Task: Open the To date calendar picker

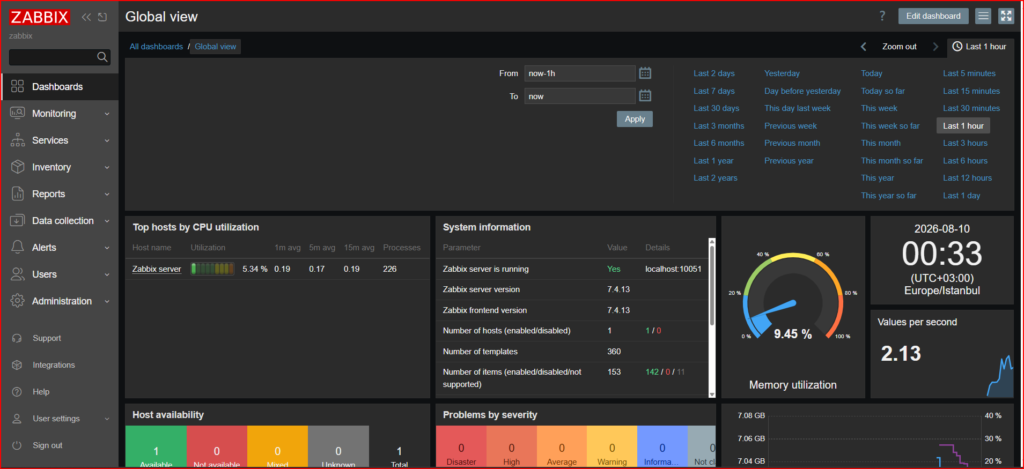Action: [x=645, y=96]
